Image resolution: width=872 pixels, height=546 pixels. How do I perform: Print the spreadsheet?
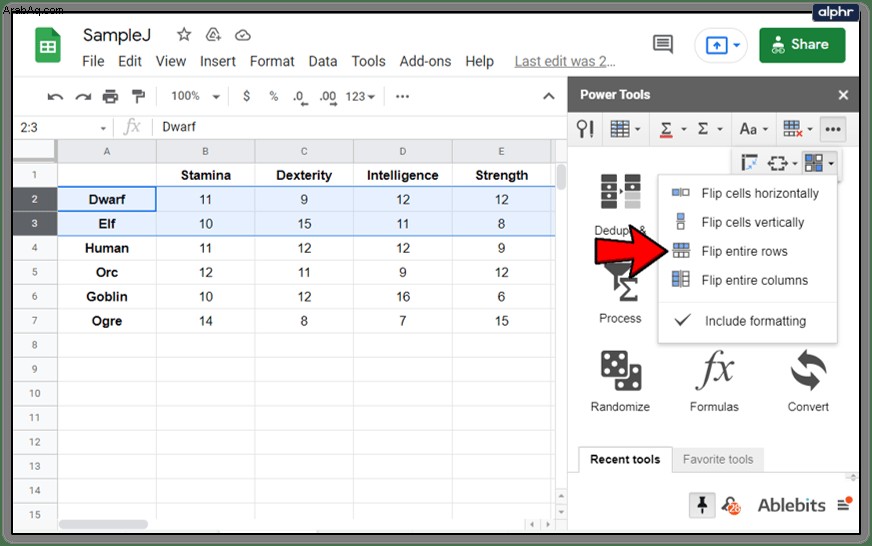(111, 97)
